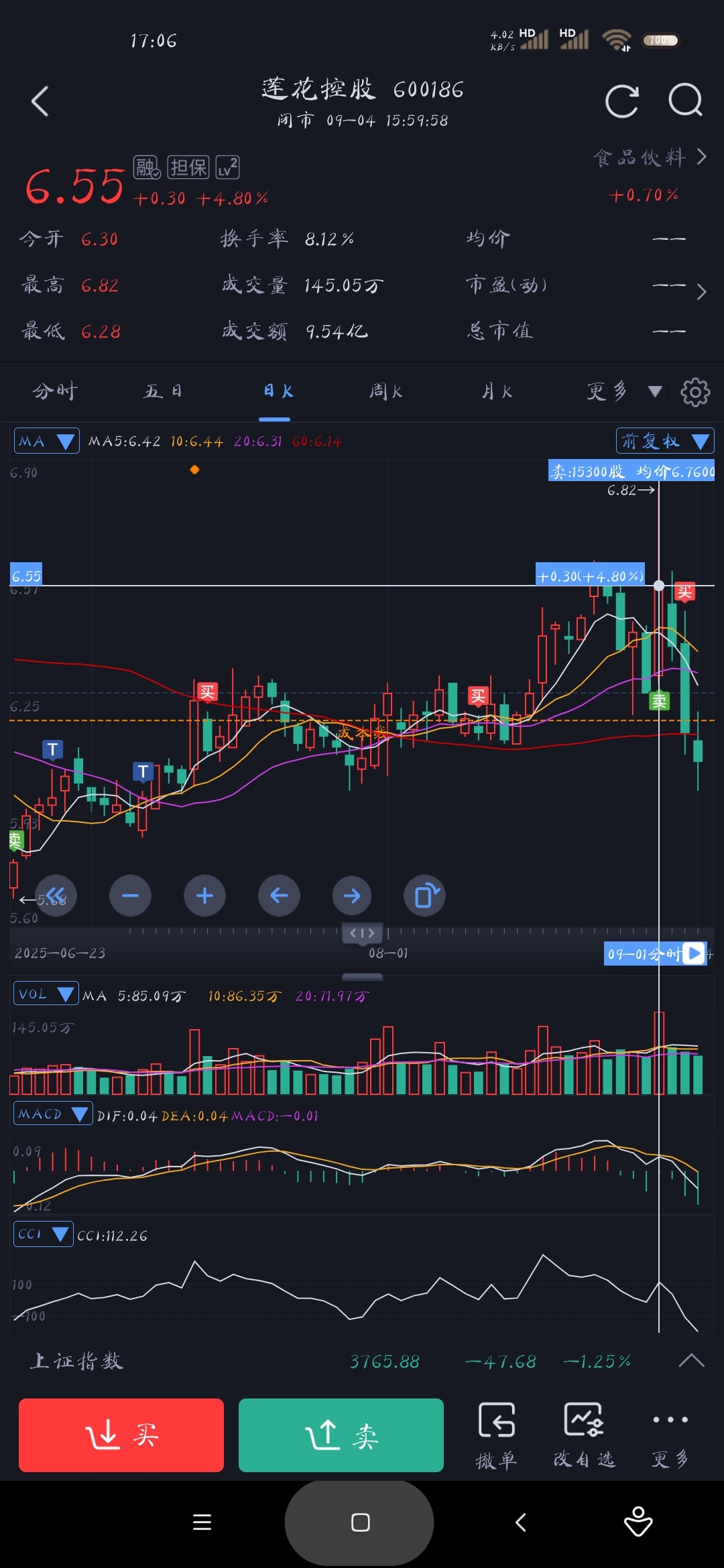Screen dimensions: 724x1568
Task: Tap the 换手率 8.12% value
Action: coord(329,239)
